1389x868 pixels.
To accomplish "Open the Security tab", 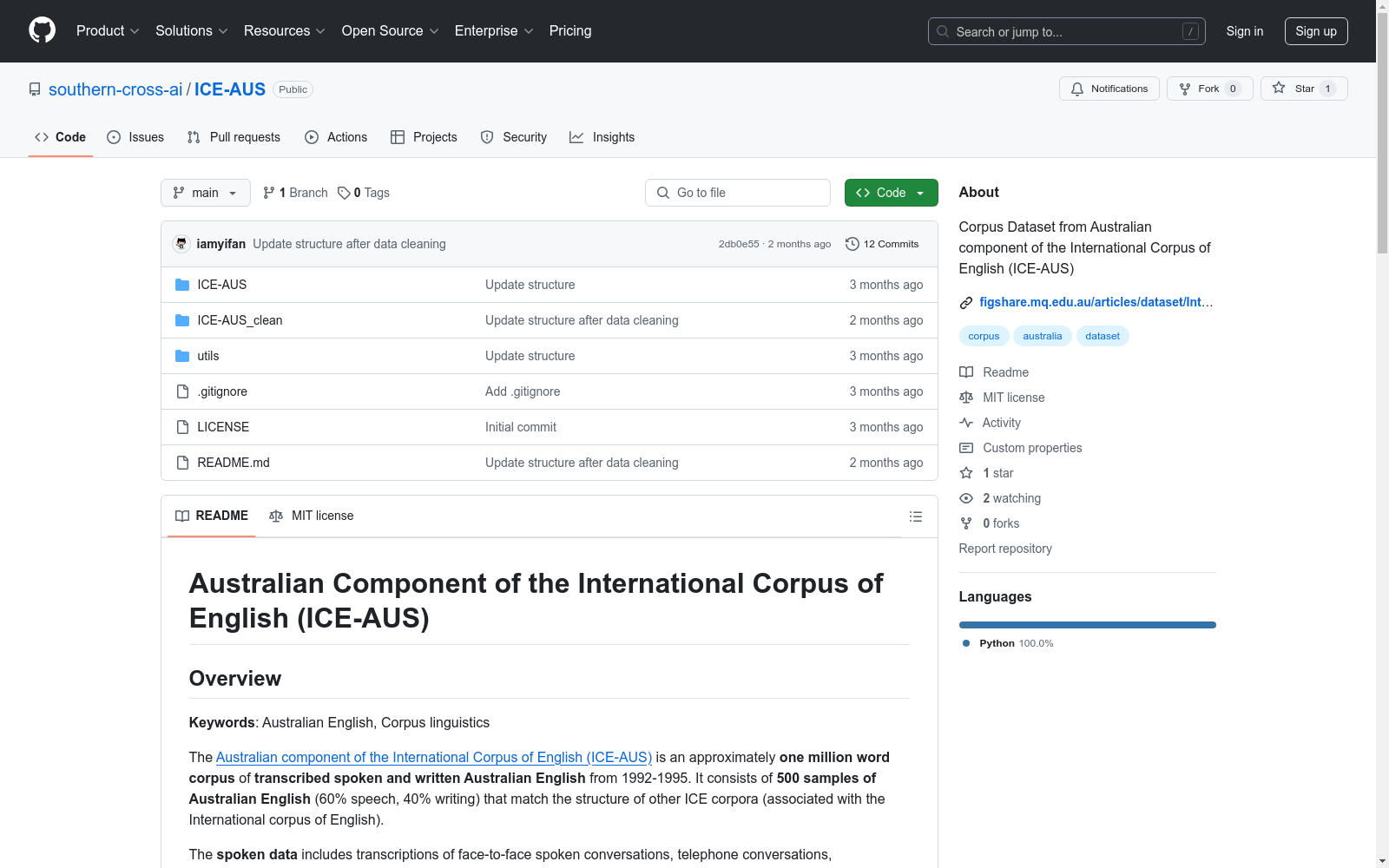I will click(x=514, y=137).
